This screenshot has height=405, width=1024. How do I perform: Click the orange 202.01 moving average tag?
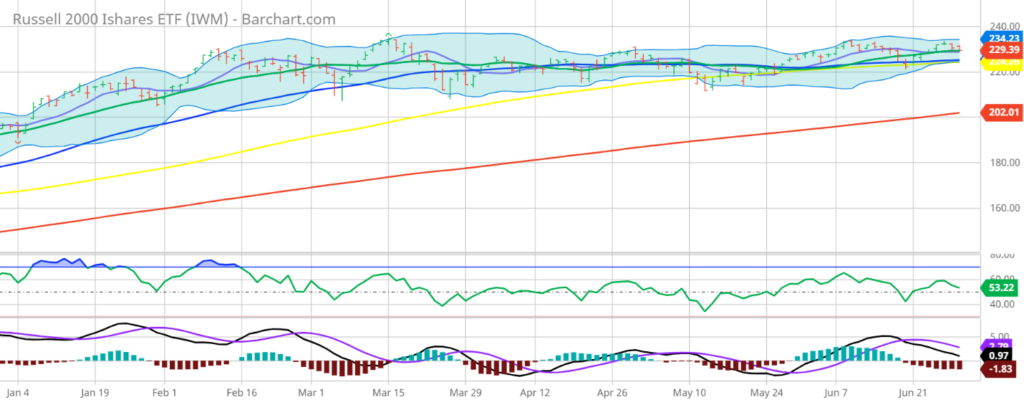(1002, 112)
